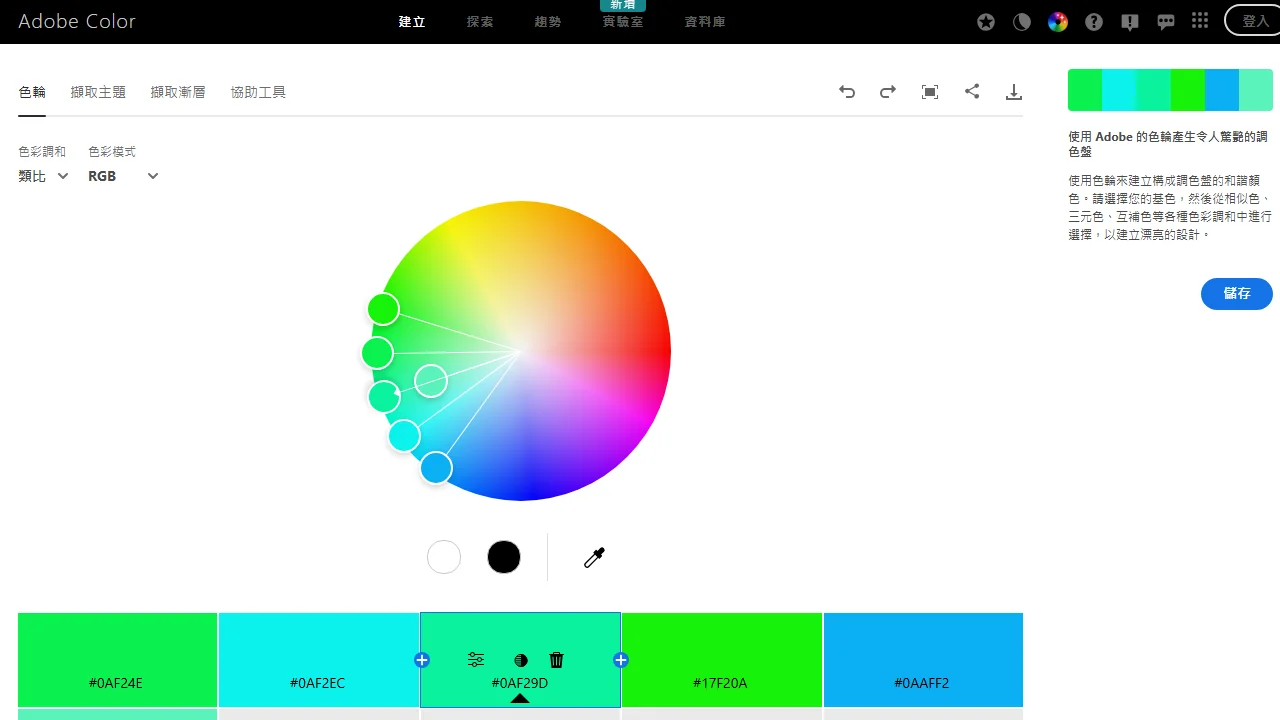
Task: Switch to the 擷取主題 tab
Action: click(x=97, y=91)
